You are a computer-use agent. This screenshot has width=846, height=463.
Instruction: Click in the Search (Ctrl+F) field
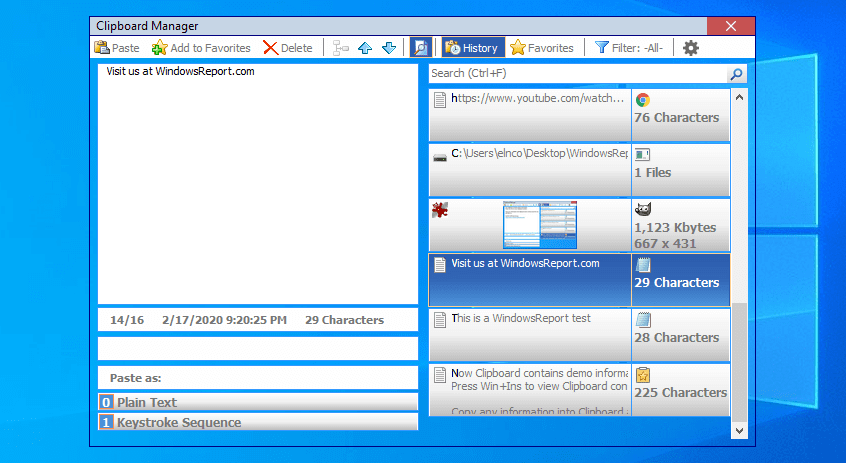click(577, 73)
